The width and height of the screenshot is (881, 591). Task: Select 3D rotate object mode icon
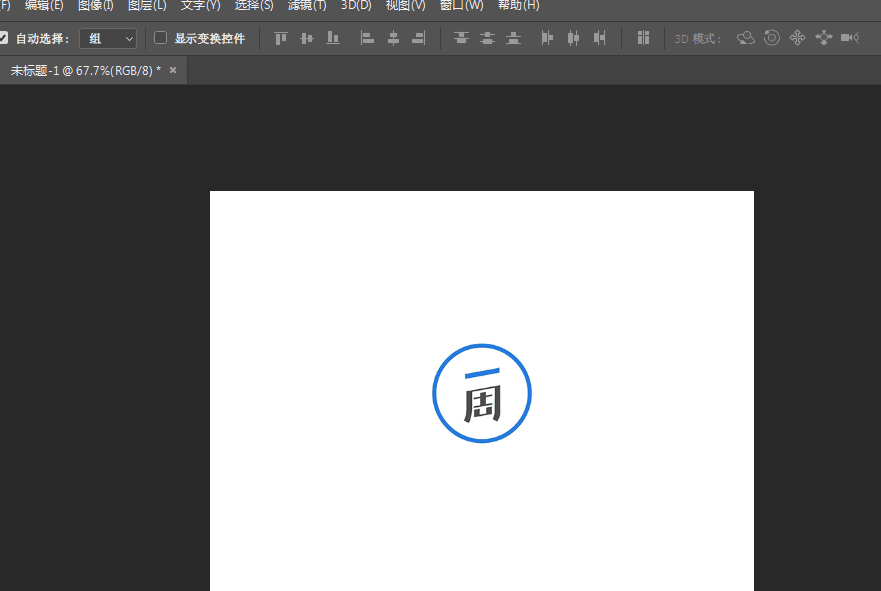[x=746, y=38]
